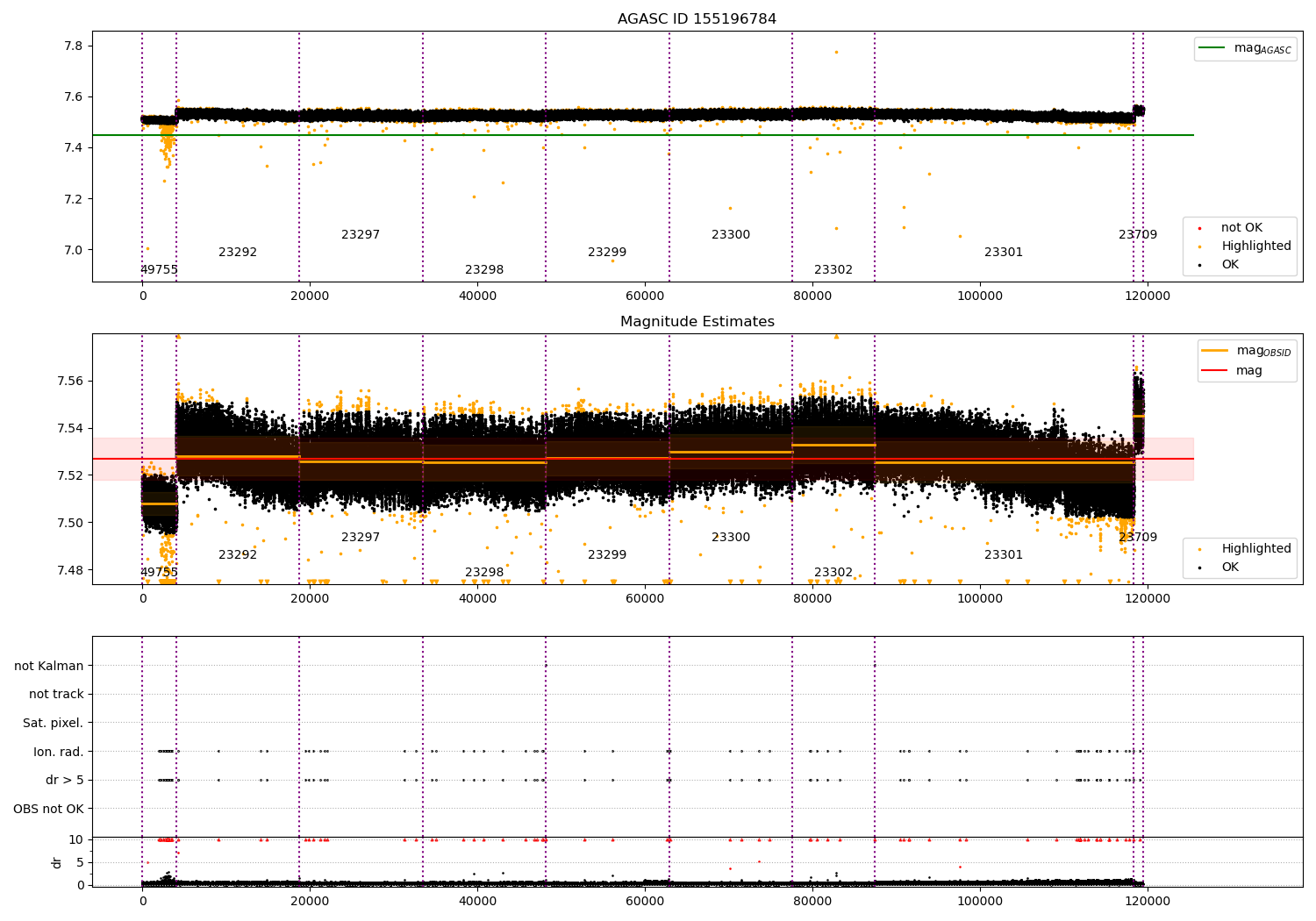
Task: Click the "Magnitude Estimates" plot title
Action: [697, 322]
